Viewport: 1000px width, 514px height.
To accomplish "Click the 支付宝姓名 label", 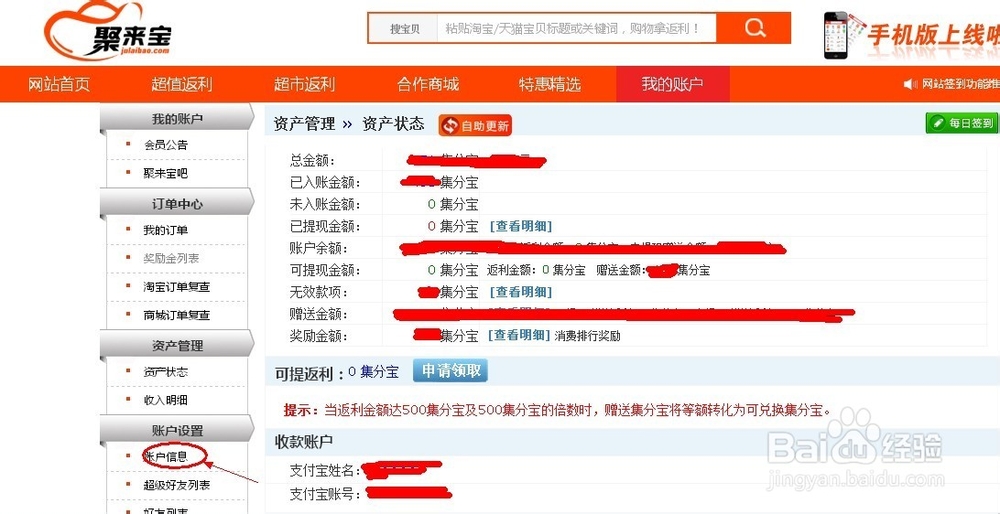I will click(x=325, y=471).
